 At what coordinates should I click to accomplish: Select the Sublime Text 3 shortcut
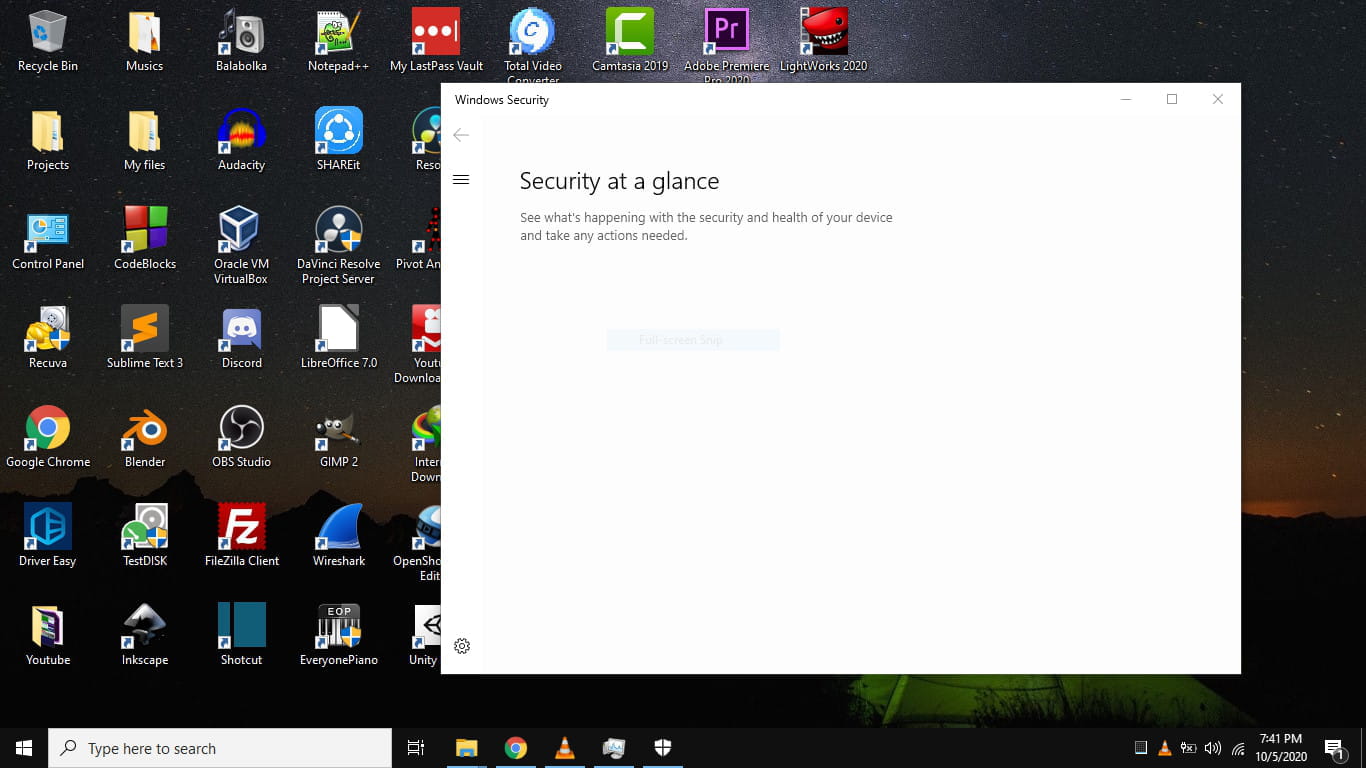(x=145, y=339)
